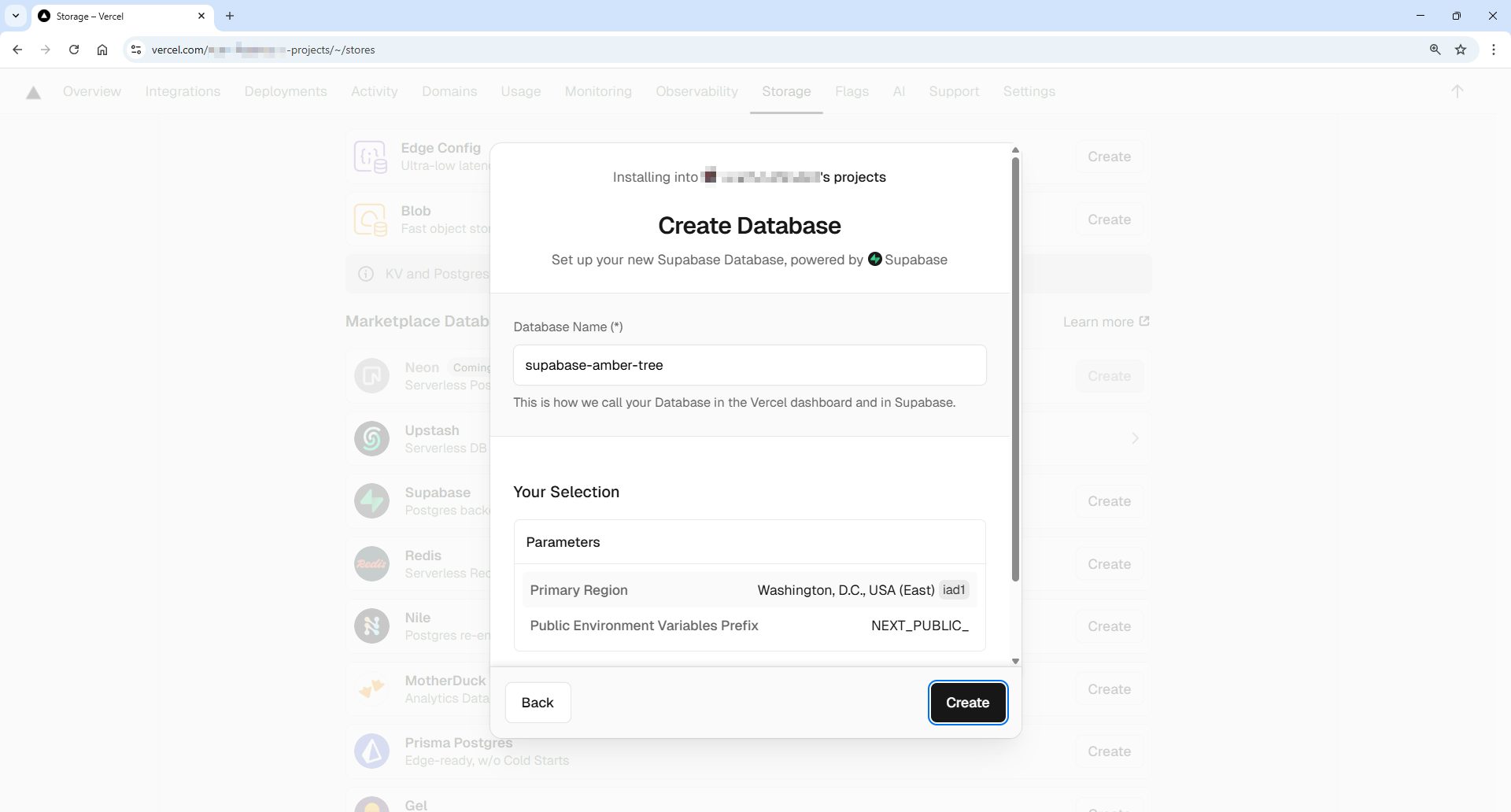Viewport: 1511px width, 812px height.
Task: Bookmark the page using the star icon
Action: point(1461,49)
